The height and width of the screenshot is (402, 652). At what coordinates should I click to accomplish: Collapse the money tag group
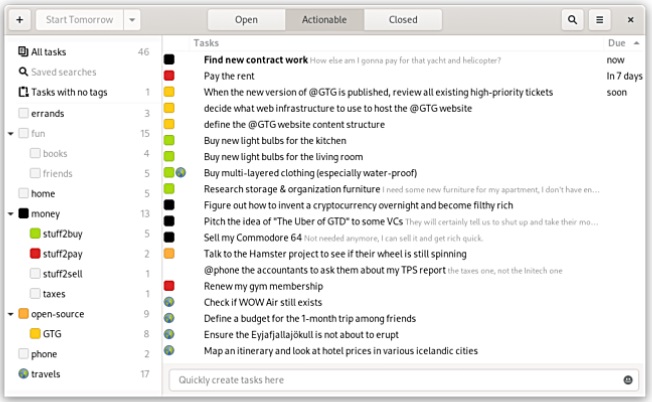[11, 214]
